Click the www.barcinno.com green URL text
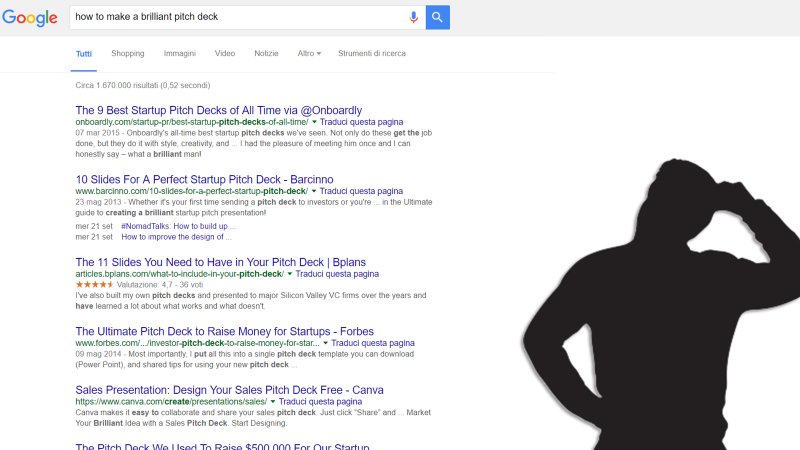The height and width of the screenshot is (450, 800). coord(192,191)
